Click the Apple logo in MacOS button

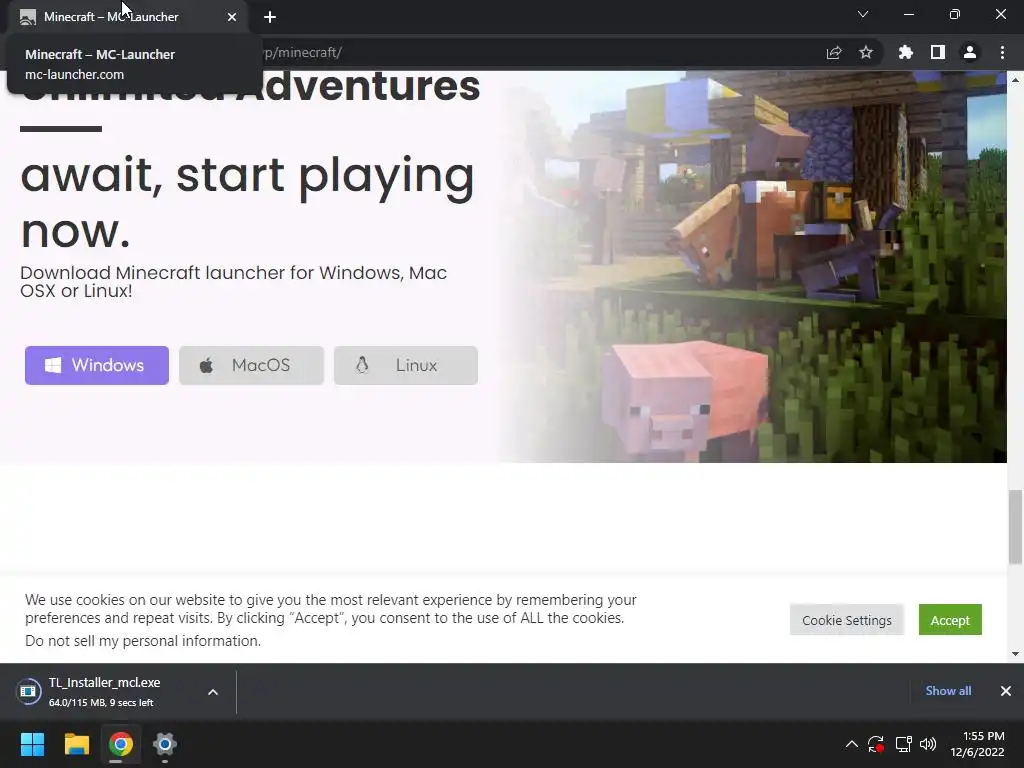(206, 365)
